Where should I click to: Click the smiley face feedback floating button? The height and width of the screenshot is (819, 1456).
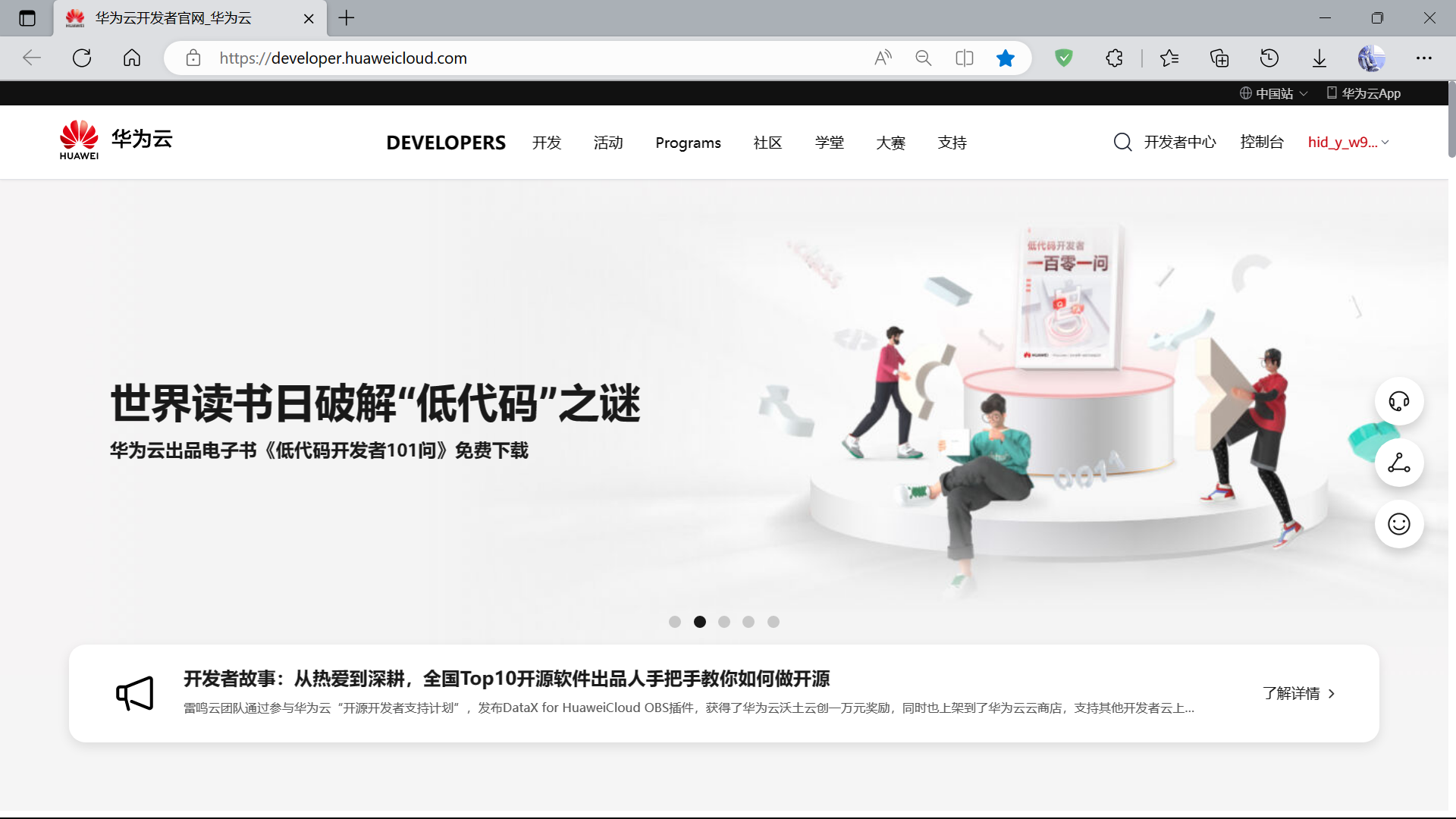pos(1398,524)
